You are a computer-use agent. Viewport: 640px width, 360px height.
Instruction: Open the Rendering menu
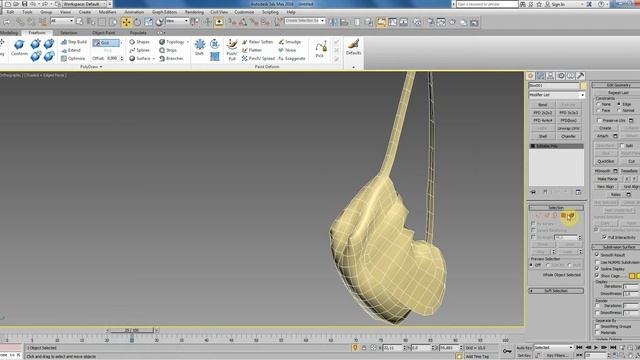click(194, 12)
